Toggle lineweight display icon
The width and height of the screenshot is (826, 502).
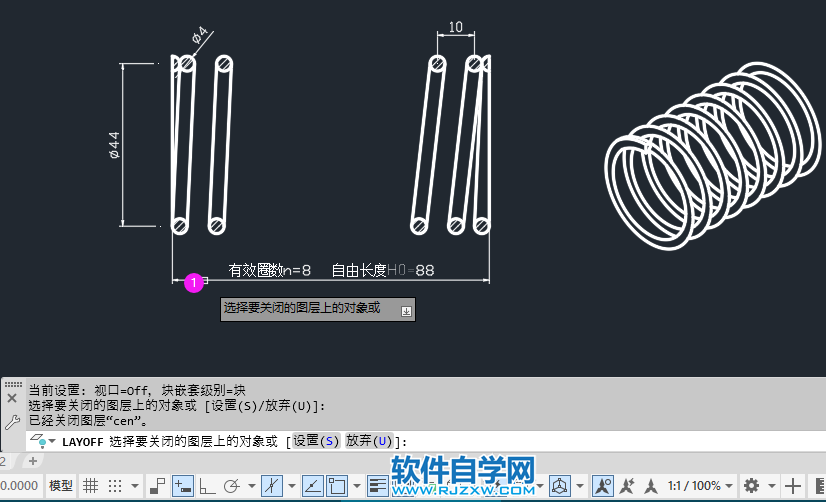(x=378, y=485)
